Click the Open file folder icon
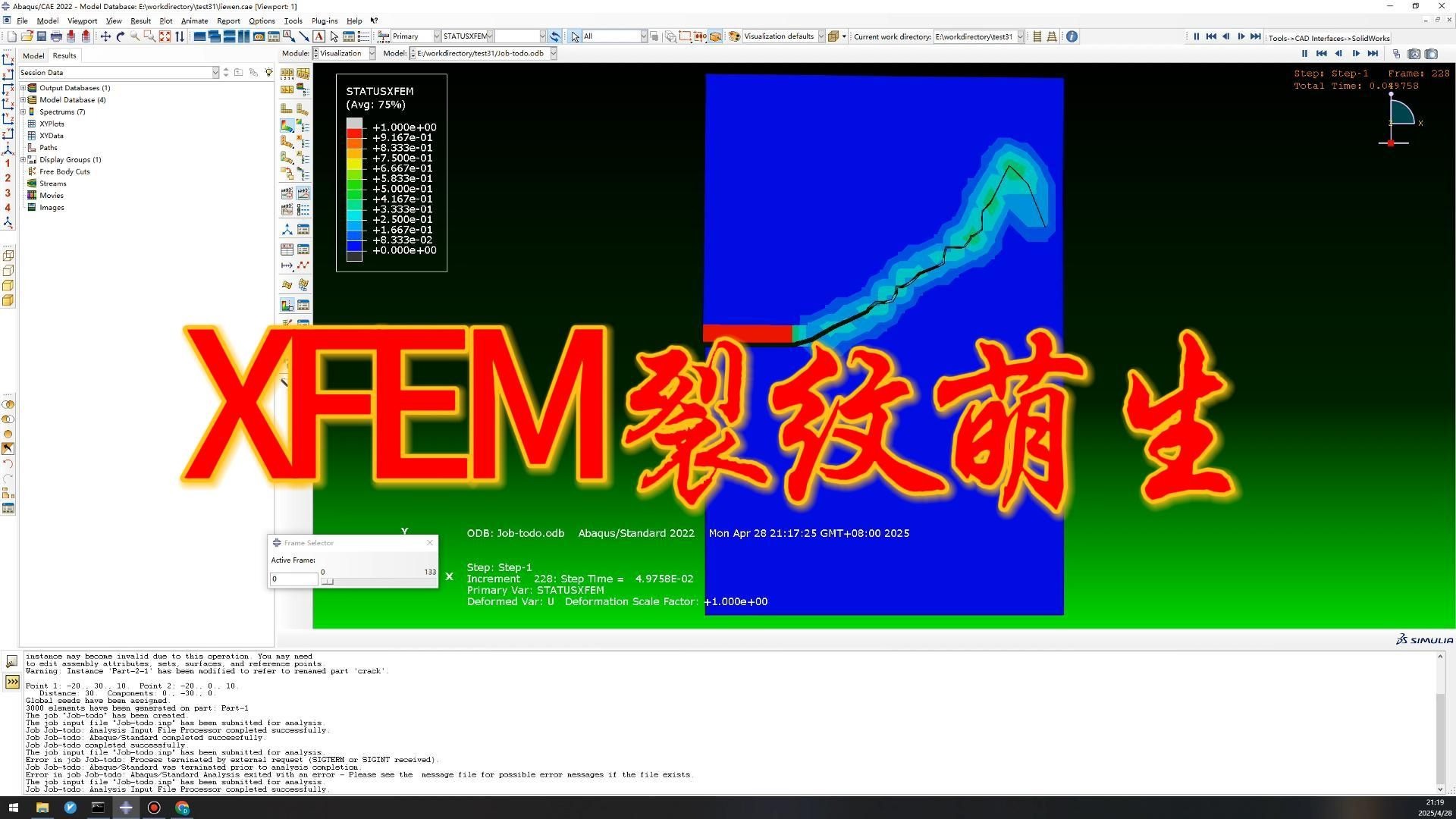 pos(27,36)
